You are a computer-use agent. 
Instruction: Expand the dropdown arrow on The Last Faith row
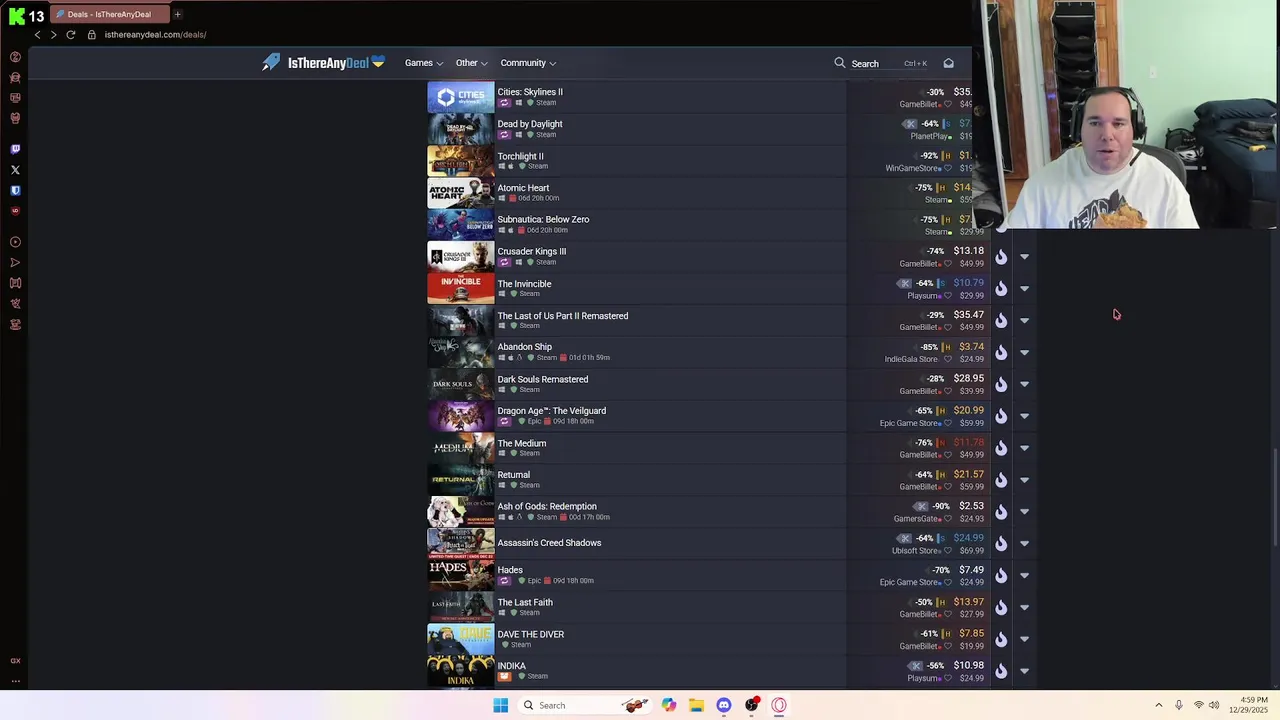1024,607
